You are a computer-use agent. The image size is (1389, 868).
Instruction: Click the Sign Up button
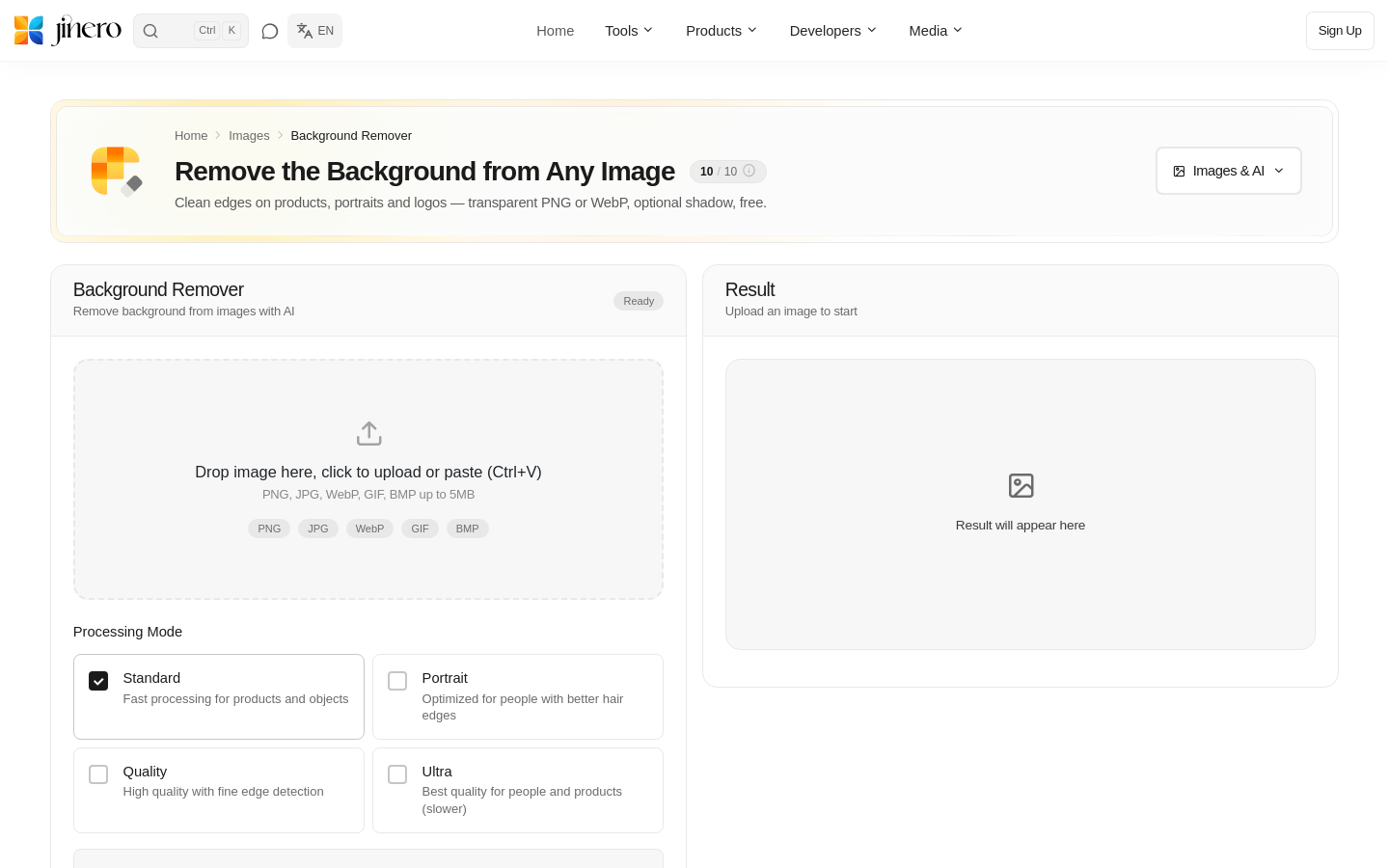[x=1340, y=31]
